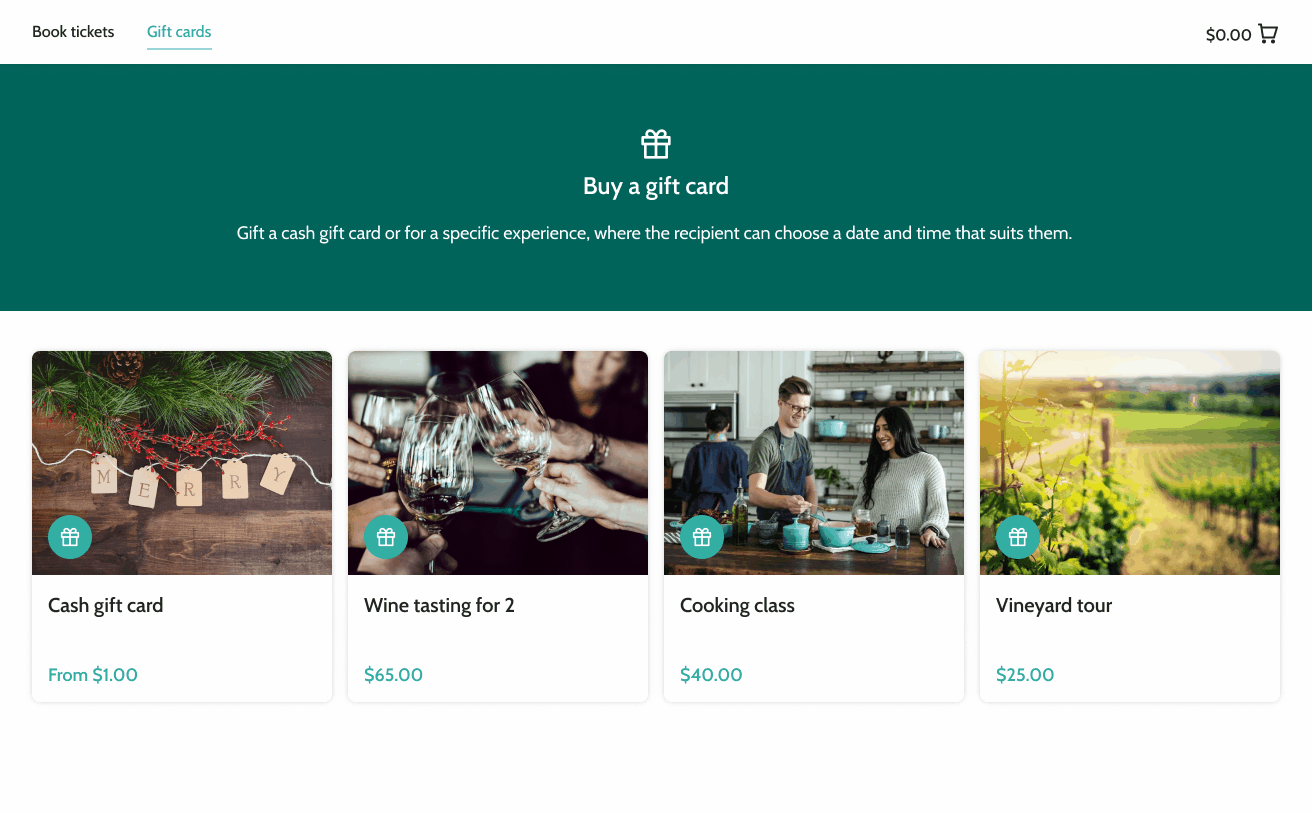Image resolution: width=1312 pixels, height=814 pixels.
Task: Click the sunny vineyard rows photo
Action: click(x=1130, y=440)
